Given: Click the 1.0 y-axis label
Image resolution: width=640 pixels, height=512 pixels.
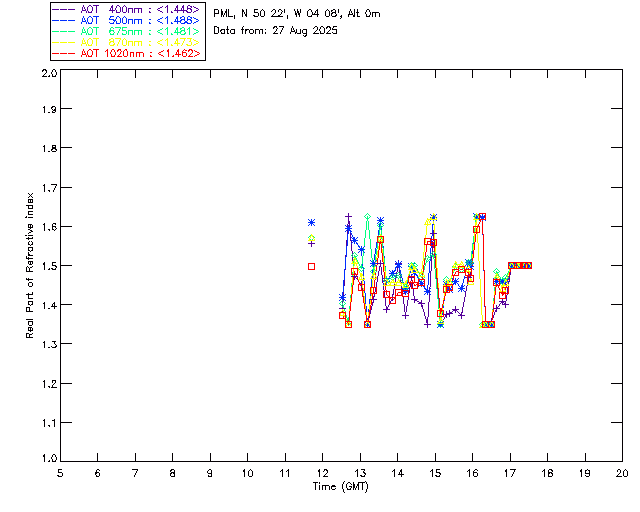Looking at the screenshot, I should pos(49,458).
